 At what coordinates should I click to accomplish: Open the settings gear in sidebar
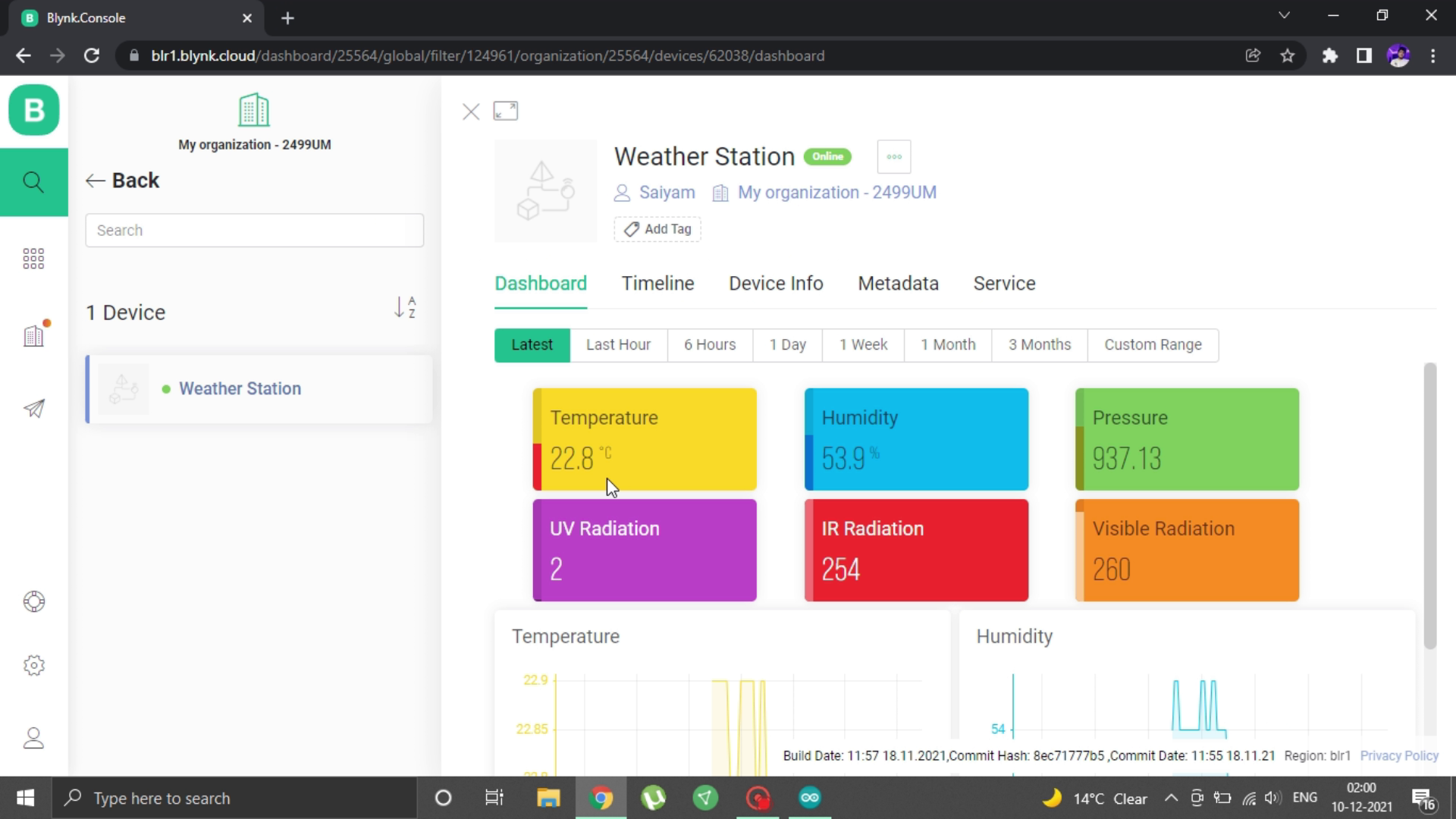pyautogui.click(x=33, y=665)
